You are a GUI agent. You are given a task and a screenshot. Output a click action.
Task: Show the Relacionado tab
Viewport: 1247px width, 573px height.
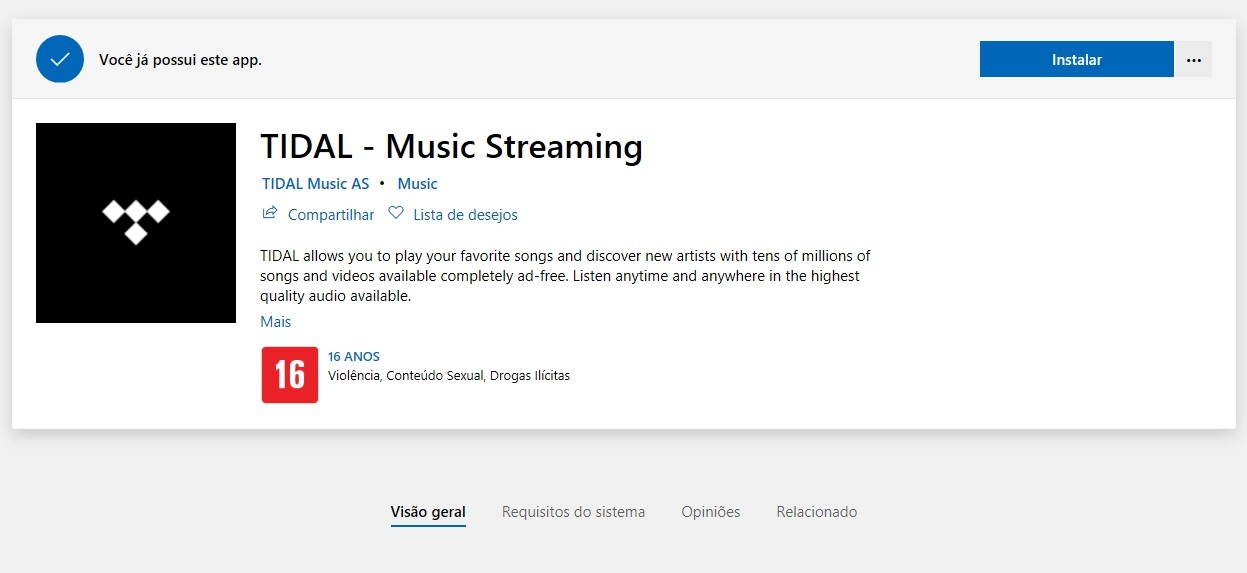pos(816,512)
